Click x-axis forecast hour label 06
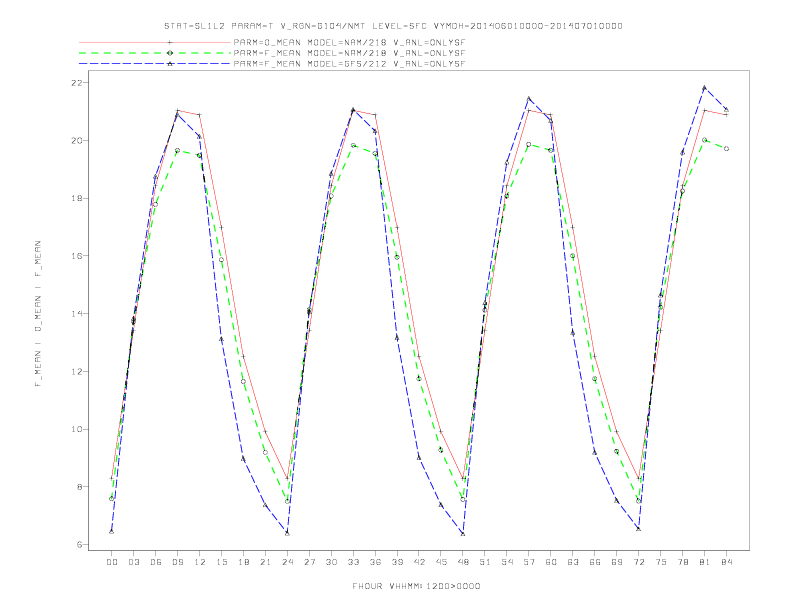792x612 pixels. 156,562
